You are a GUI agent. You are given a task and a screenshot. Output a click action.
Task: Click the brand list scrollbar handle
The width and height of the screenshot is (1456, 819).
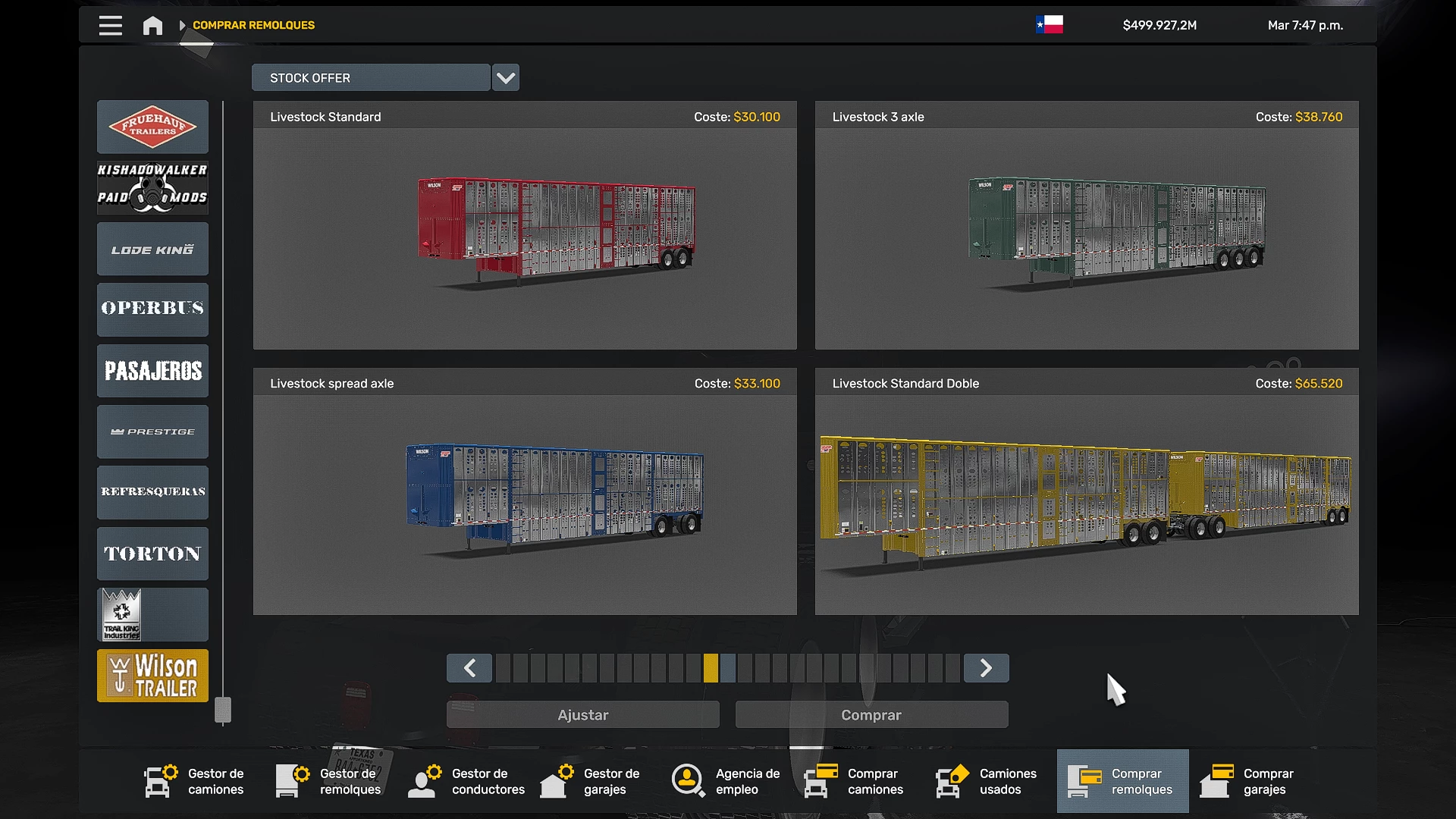[222, 710]
